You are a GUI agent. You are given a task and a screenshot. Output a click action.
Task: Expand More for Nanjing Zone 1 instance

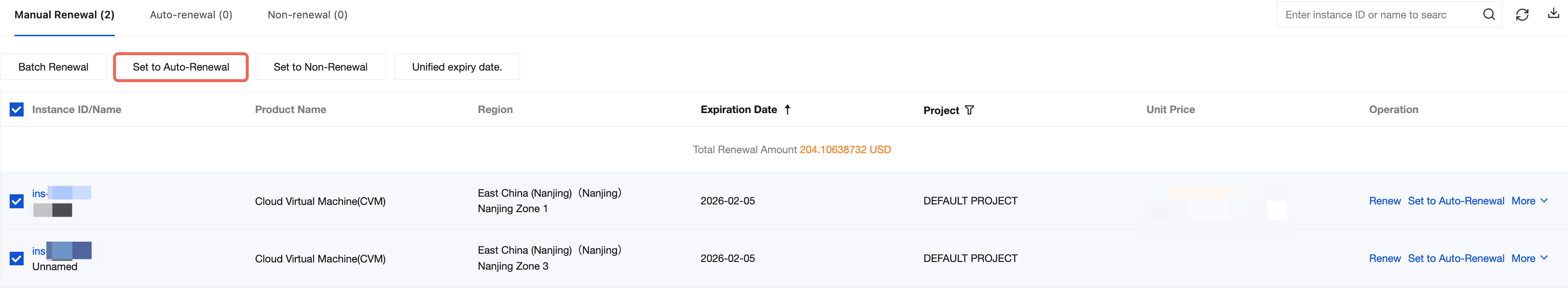pyautogui.click(x=1528, y=201)
